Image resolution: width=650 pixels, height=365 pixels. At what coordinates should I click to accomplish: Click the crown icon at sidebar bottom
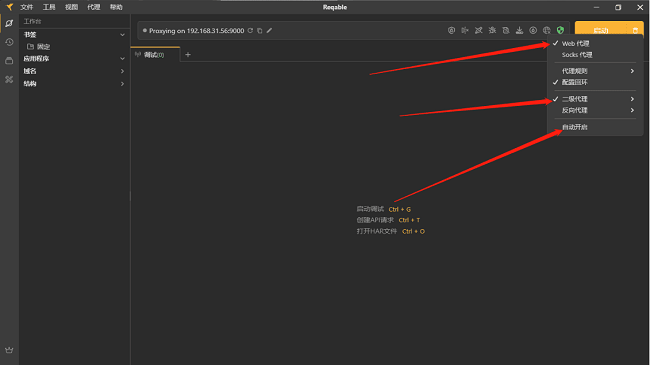point(9,350)
